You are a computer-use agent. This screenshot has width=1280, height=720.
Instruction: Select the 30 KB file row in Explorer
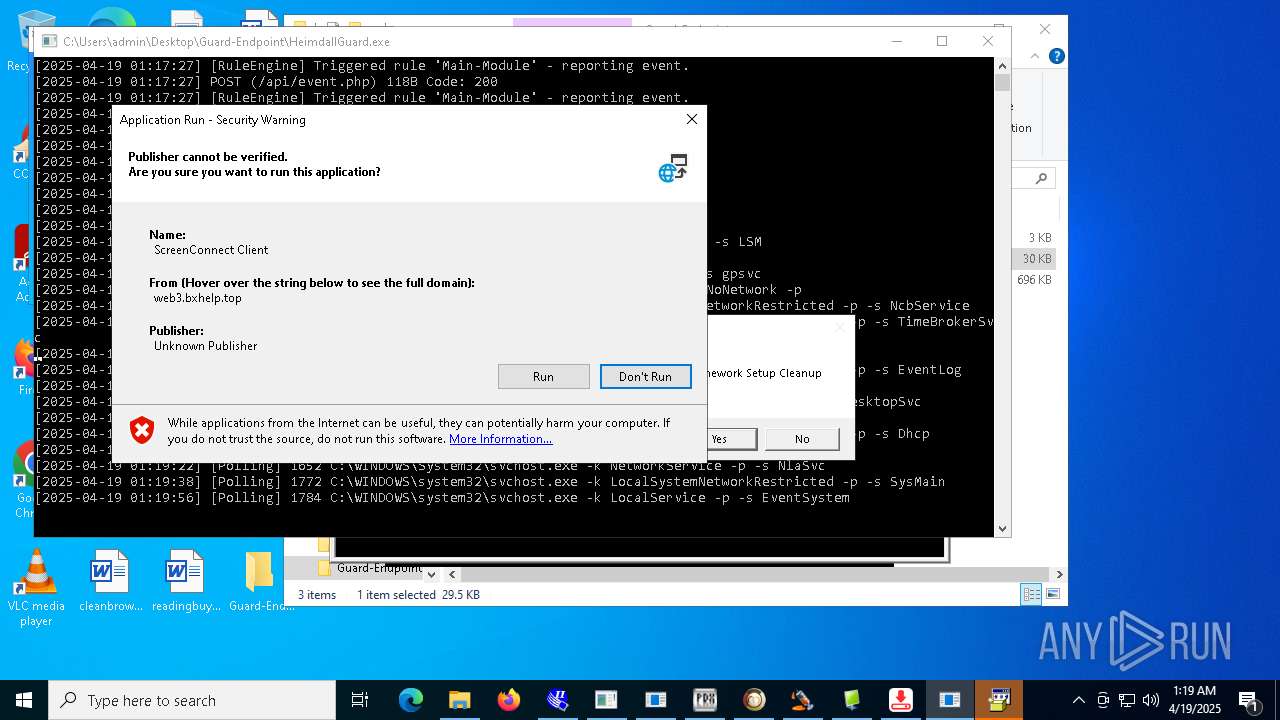pos(1036,259)
